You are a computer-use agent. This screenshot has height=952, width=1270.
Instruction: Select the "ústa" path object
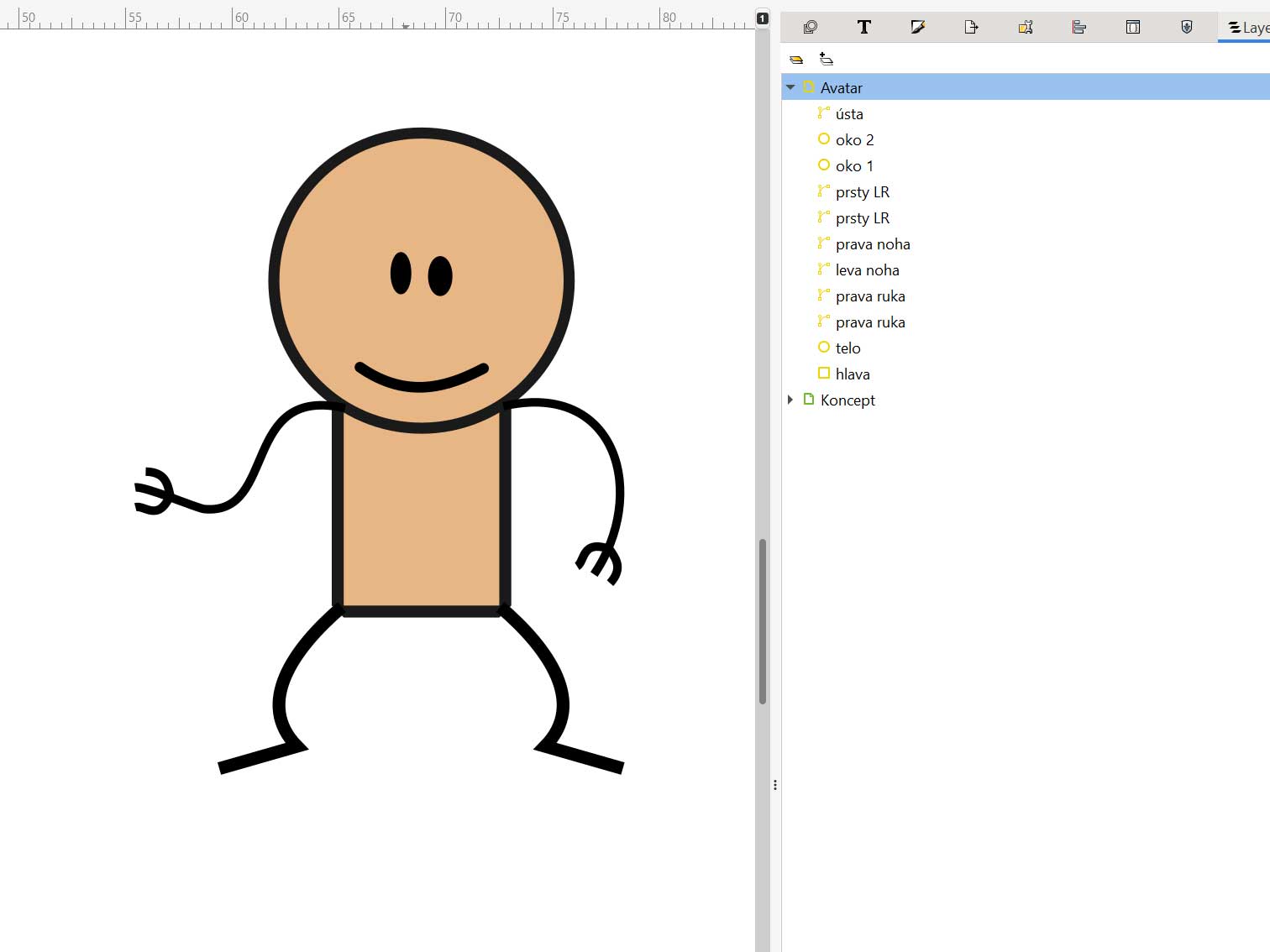849,113
